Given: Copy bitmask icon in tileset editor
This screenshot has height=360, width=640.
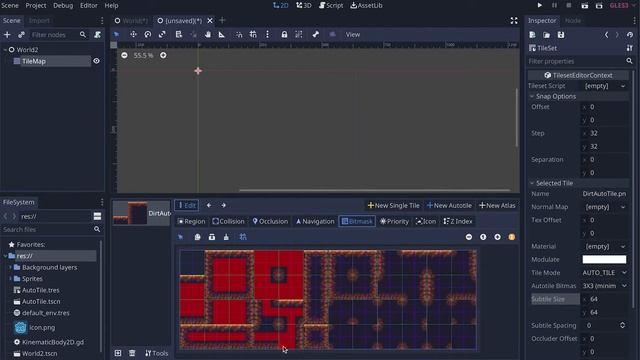Looking at the screenshot, I should pos(197,237).
